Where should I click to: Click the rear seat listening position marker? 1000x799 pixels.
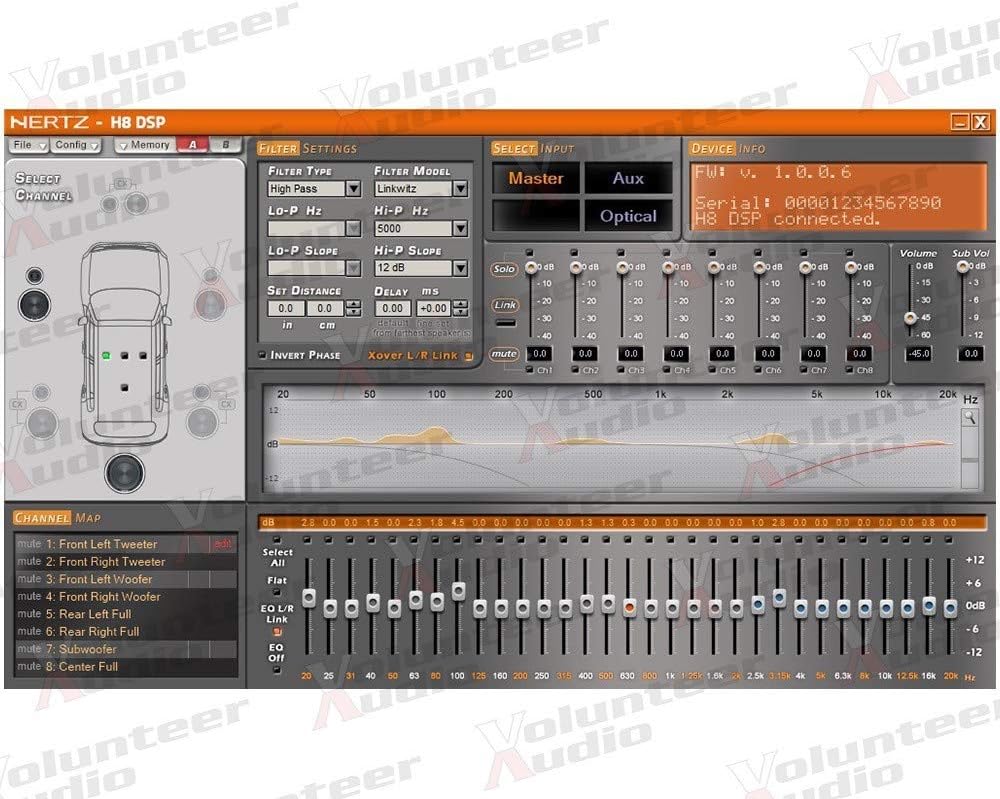124,387
